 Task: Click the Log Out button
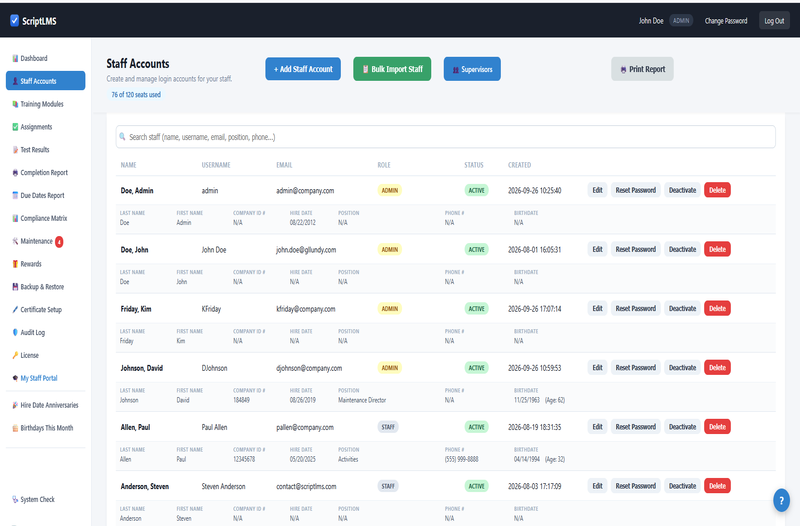point(774,20)
